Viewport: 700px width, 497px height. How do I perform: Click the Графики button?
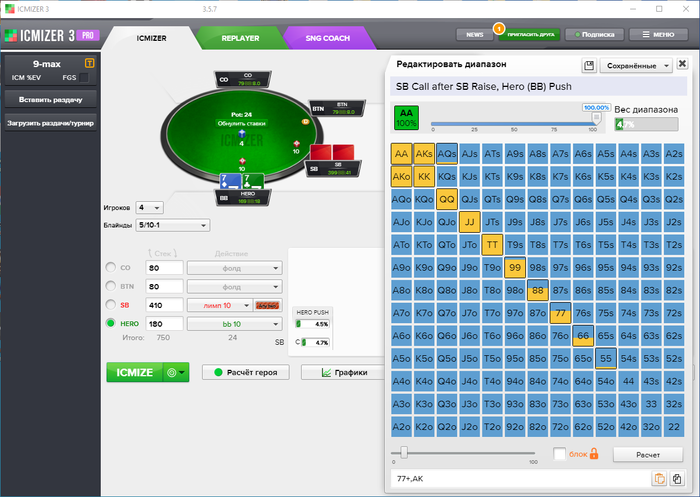tap(344, 372)
